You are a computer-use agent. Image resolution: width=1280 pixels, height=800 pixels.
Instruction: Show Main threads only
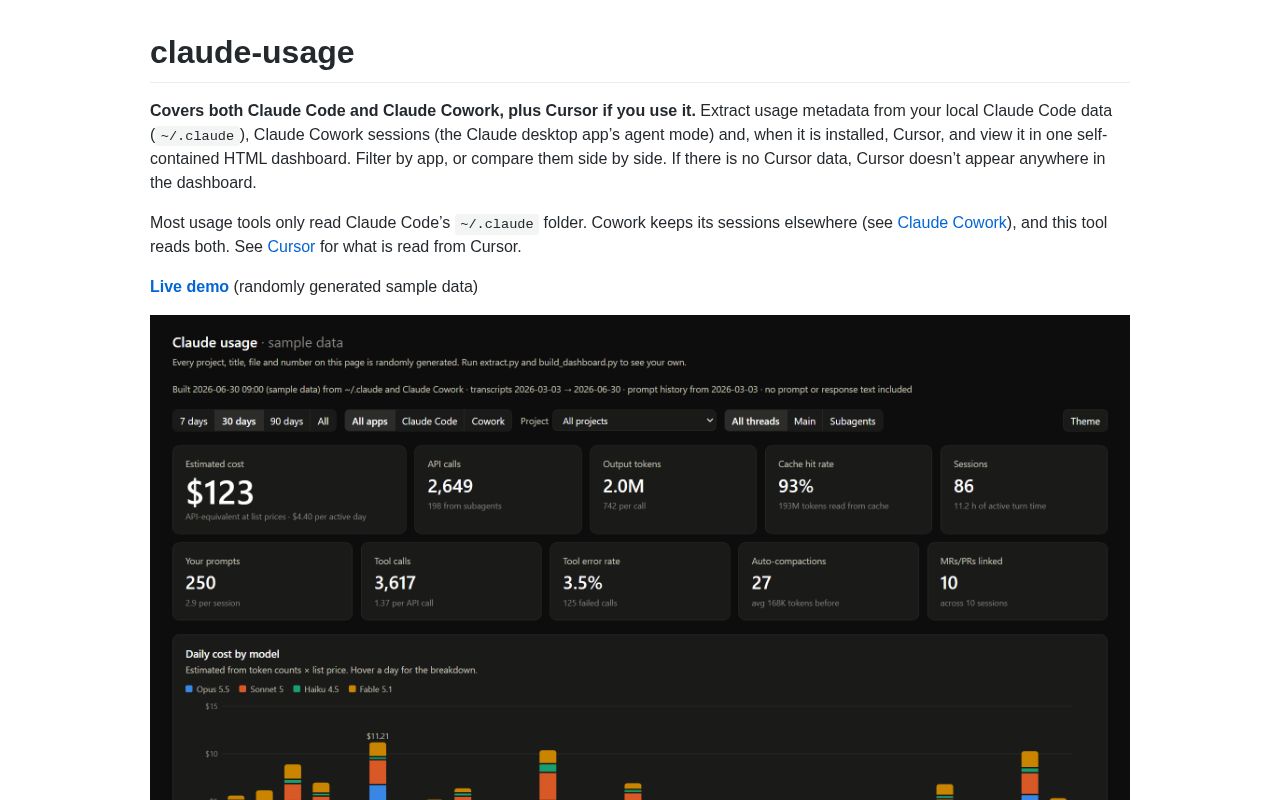[x=805, y=421]
